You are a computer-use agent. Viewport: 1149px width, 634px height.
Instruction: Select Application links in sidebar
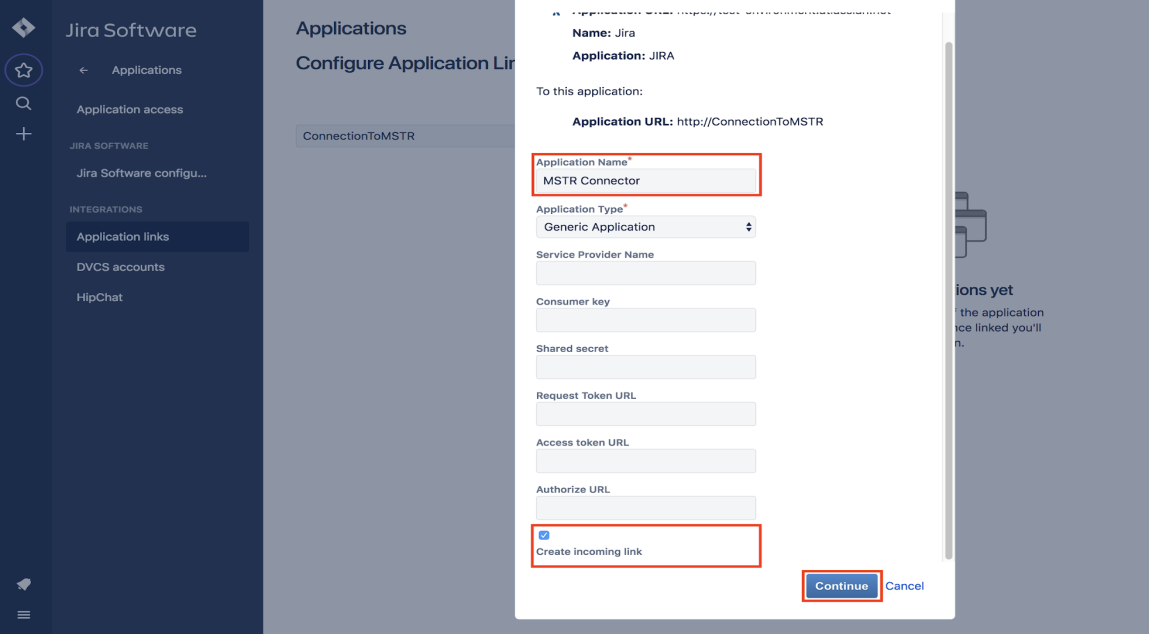pyautogui.click(x=123, y=237)
